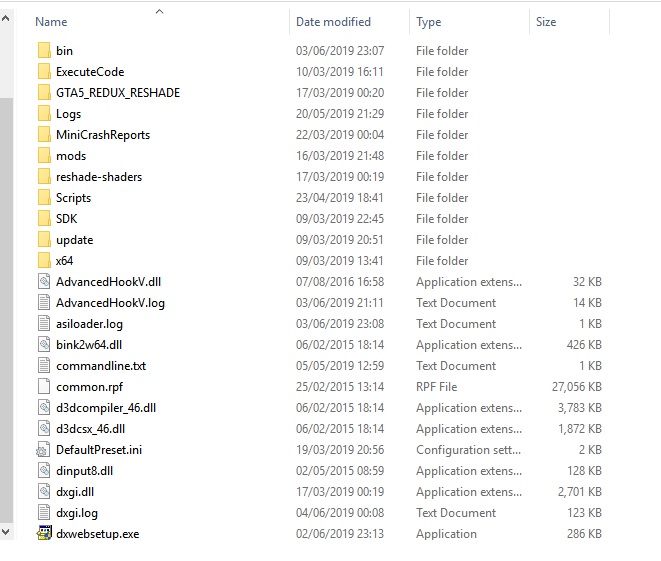Sort by the Size column header

click(x=546, y=22)
